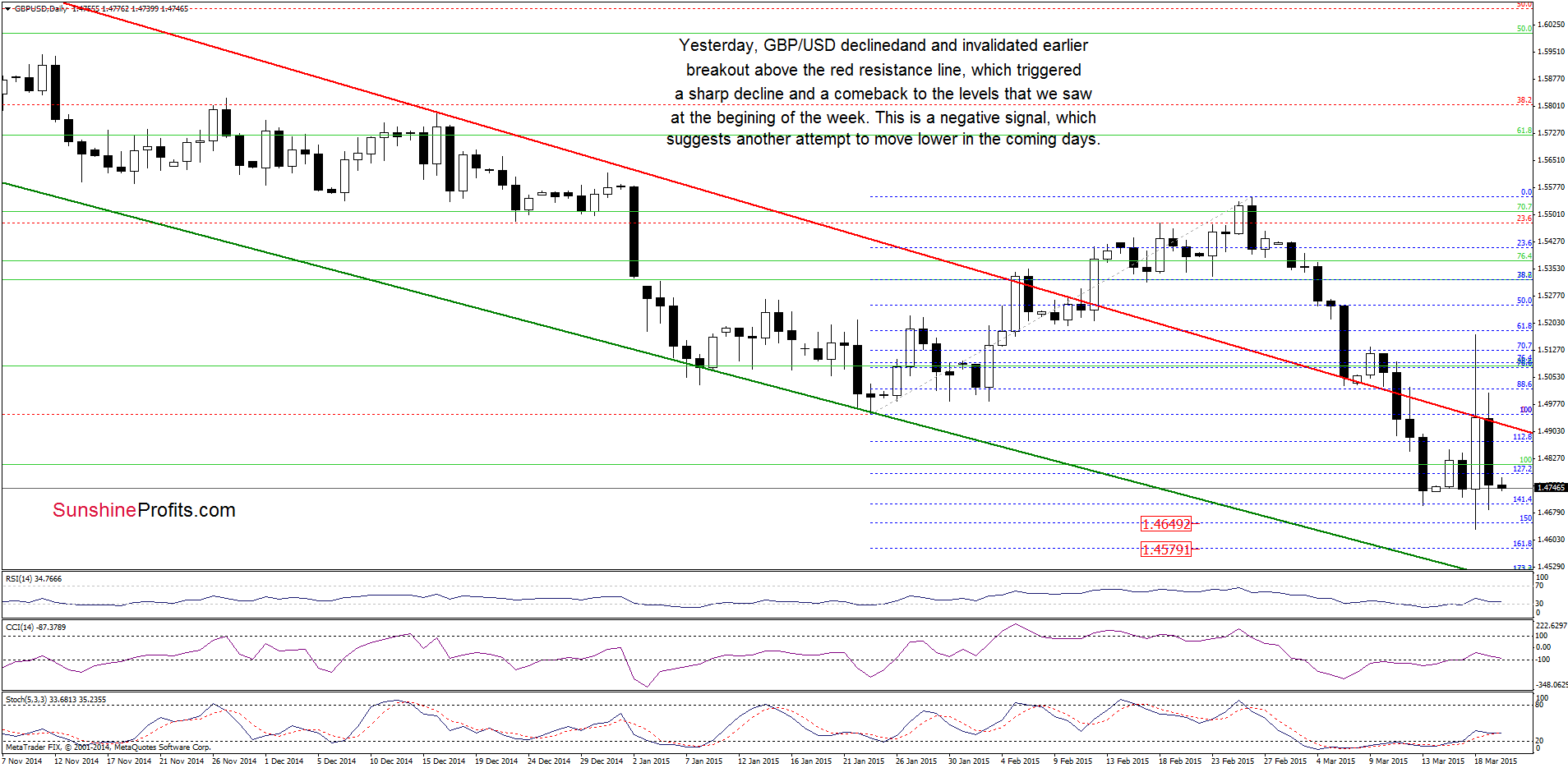Click the 2 Jan 2015 date label
1568x768 pixels.
point(651,761)
